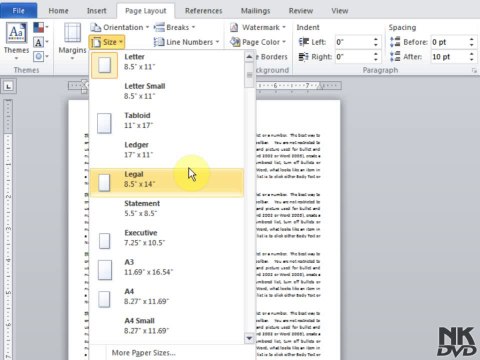480x360 pixels.
Task: Click the Right indent field
Action: [353, 57]
